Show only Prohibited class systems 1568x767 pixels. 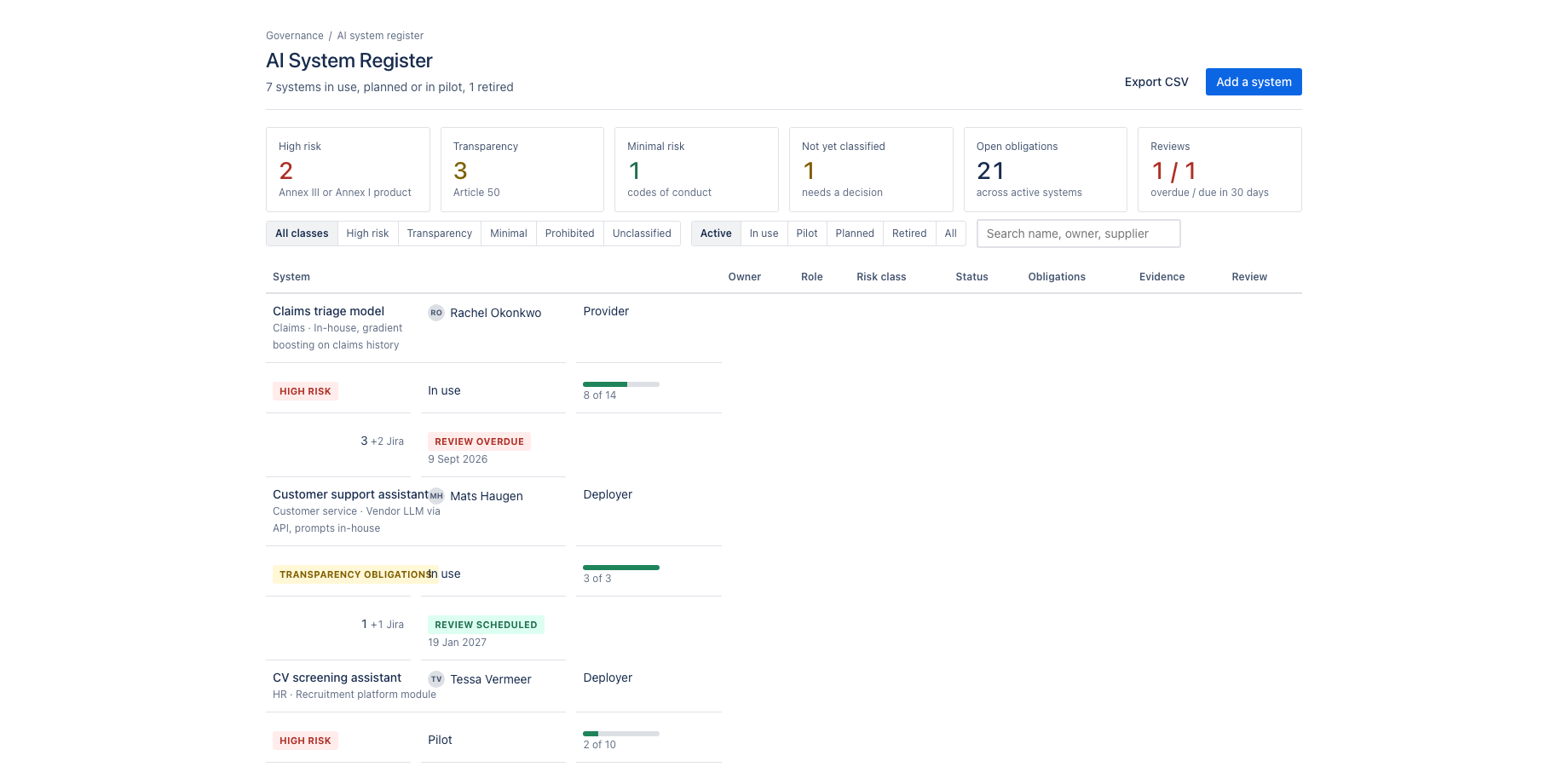[570, 234]
